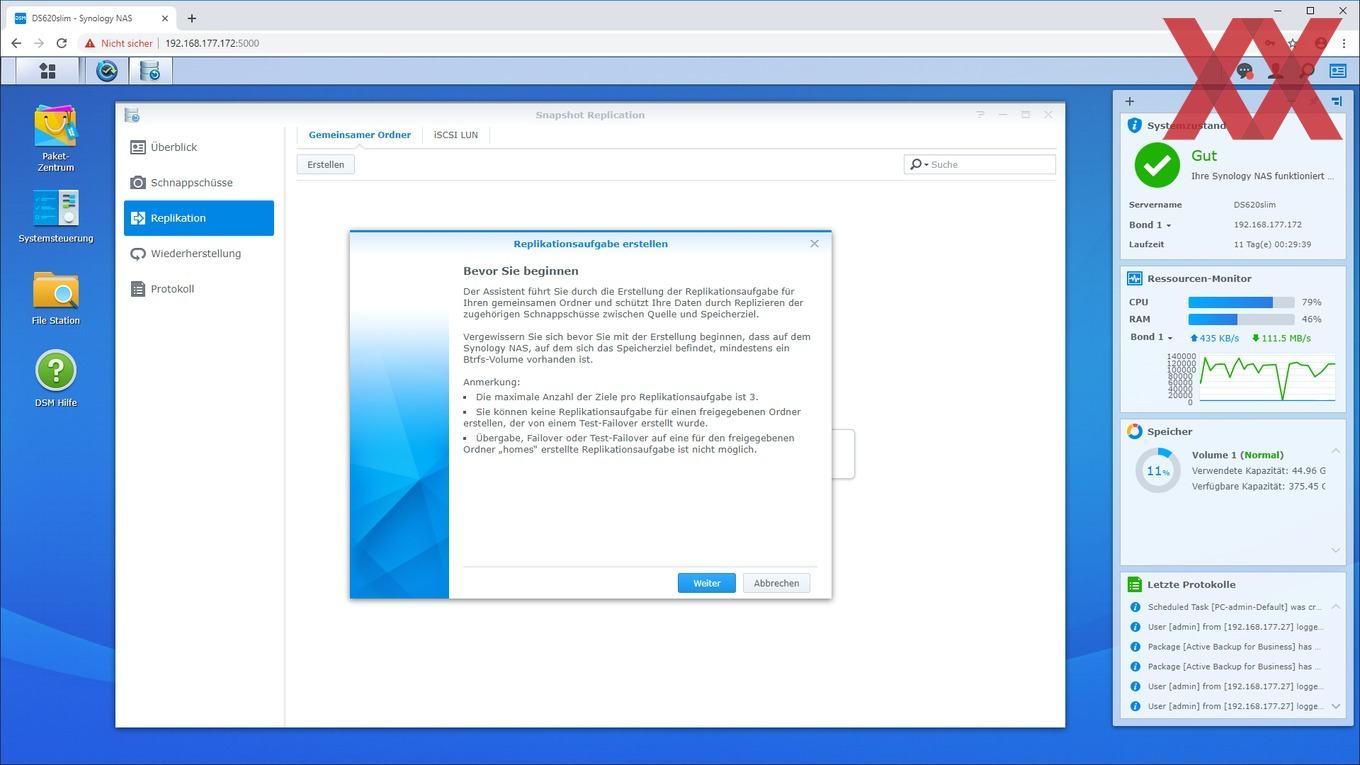The width and height of the screenshot is (1360, 765).
Task: Close the DS620slim browser tab
Action: pos(166,18)
